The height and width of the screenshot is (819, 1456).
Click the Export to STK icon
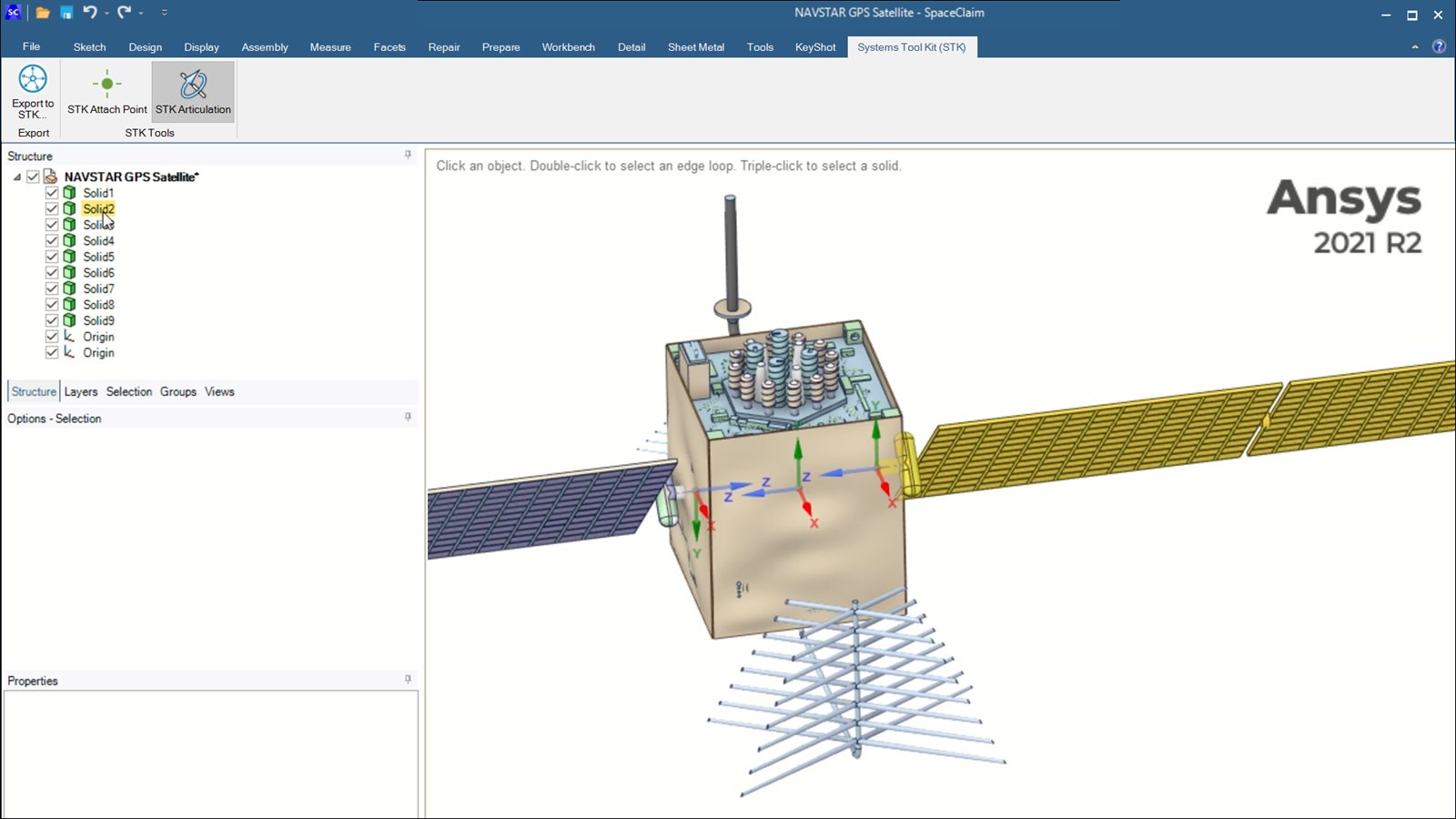point(33,81)
